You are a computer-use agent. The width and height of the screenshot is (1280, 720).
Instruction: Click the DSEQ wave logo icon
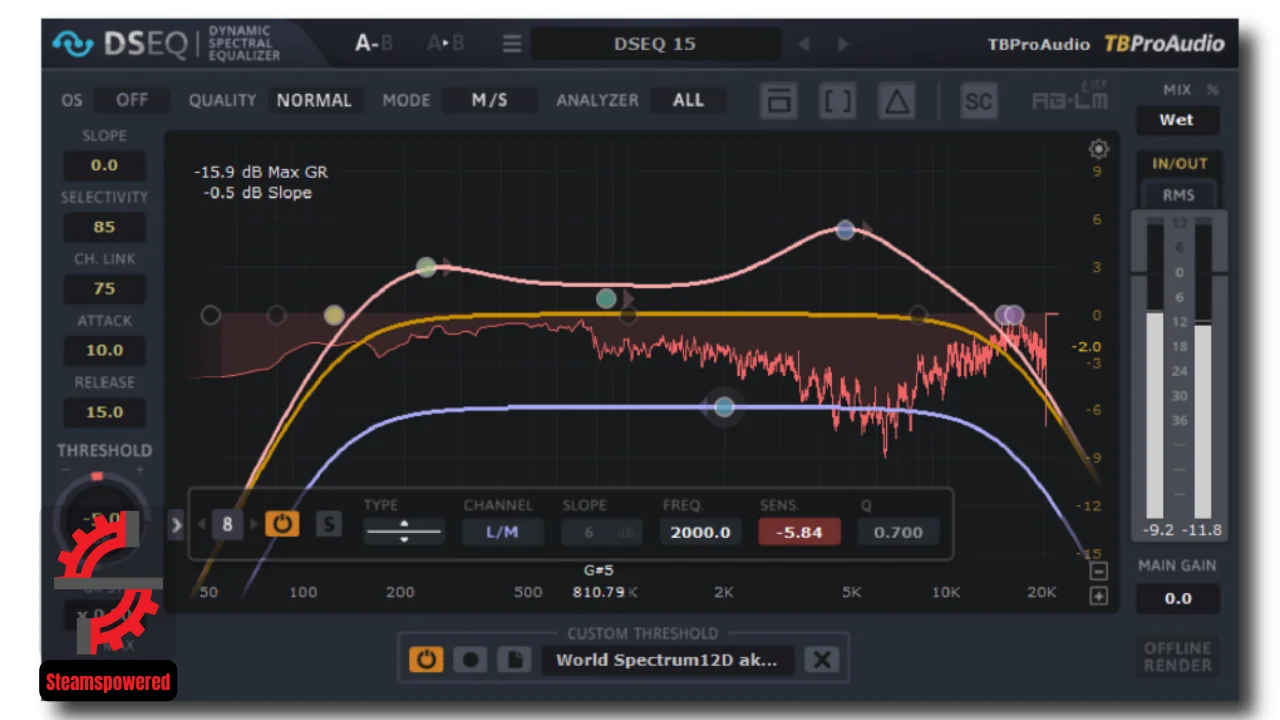pos(73,44)
